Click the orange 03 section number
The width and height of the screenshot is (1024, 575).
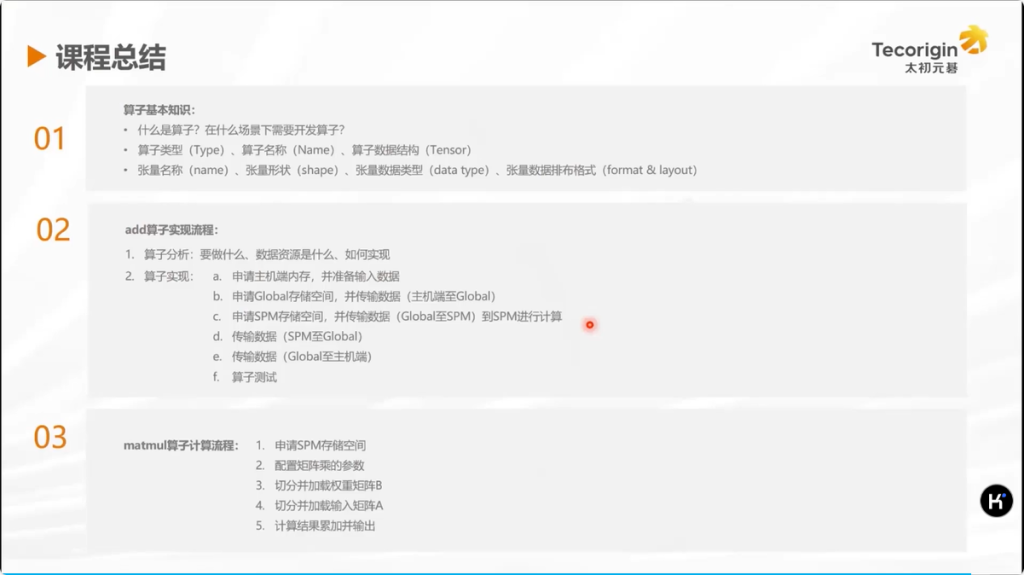[50, 437]
